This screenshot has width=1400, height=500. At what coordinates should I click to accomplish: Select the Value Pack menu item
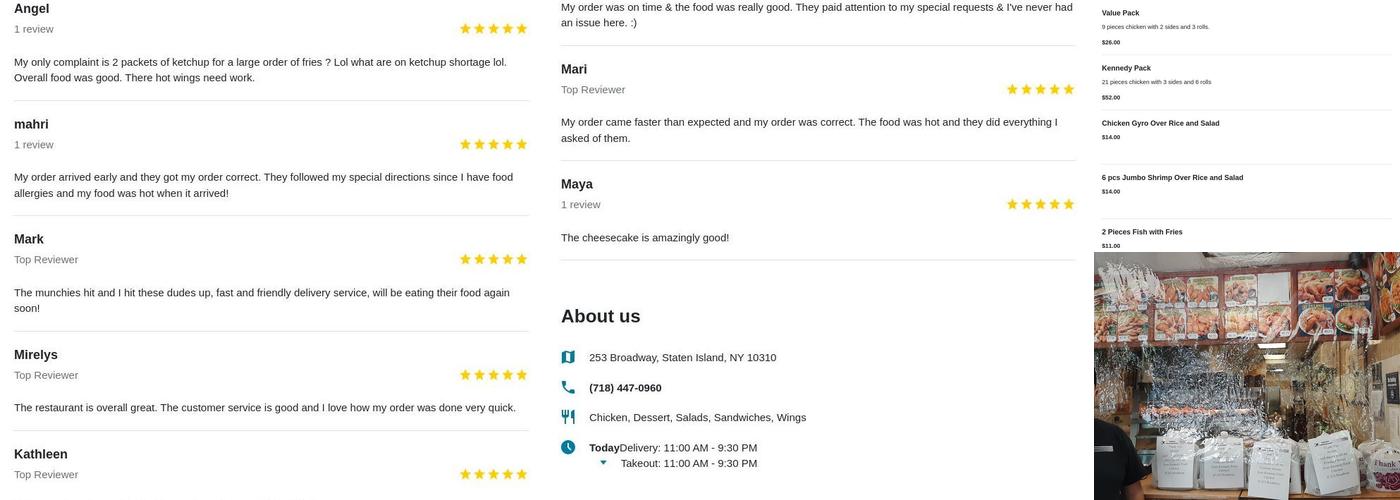[1120, 13]
